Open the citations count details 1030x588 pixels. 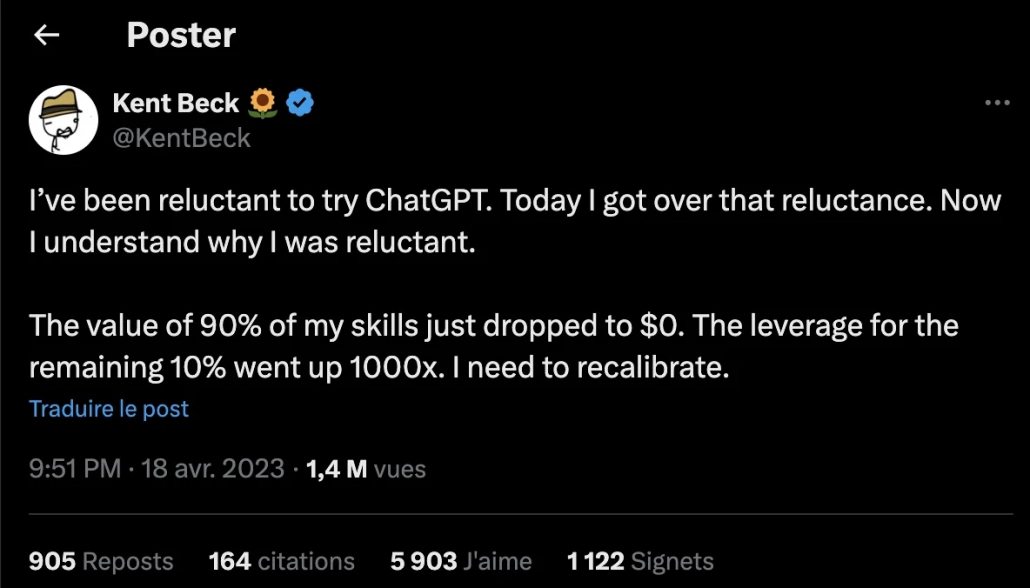[x=281, y=561]
